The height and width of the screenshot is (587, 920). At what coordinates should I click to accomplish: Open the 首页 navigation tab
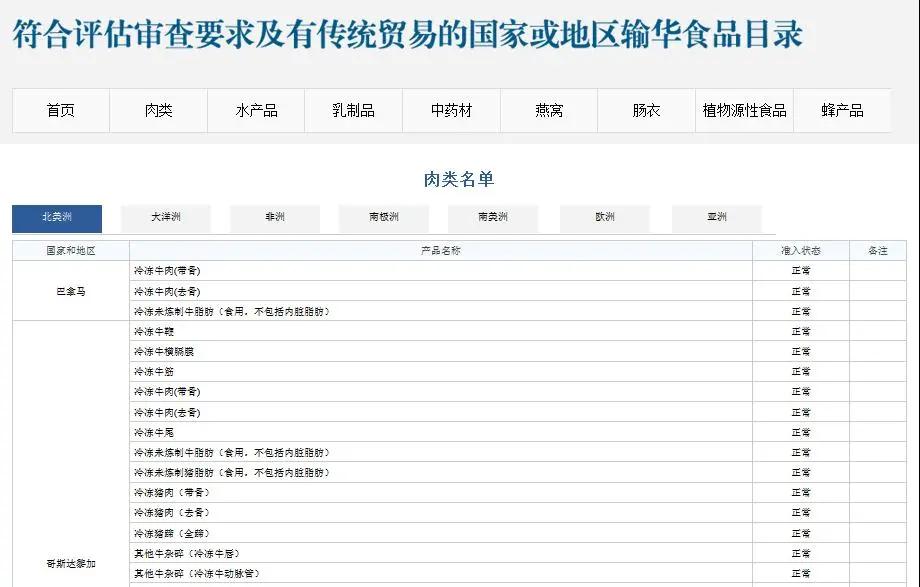(59, 111)
